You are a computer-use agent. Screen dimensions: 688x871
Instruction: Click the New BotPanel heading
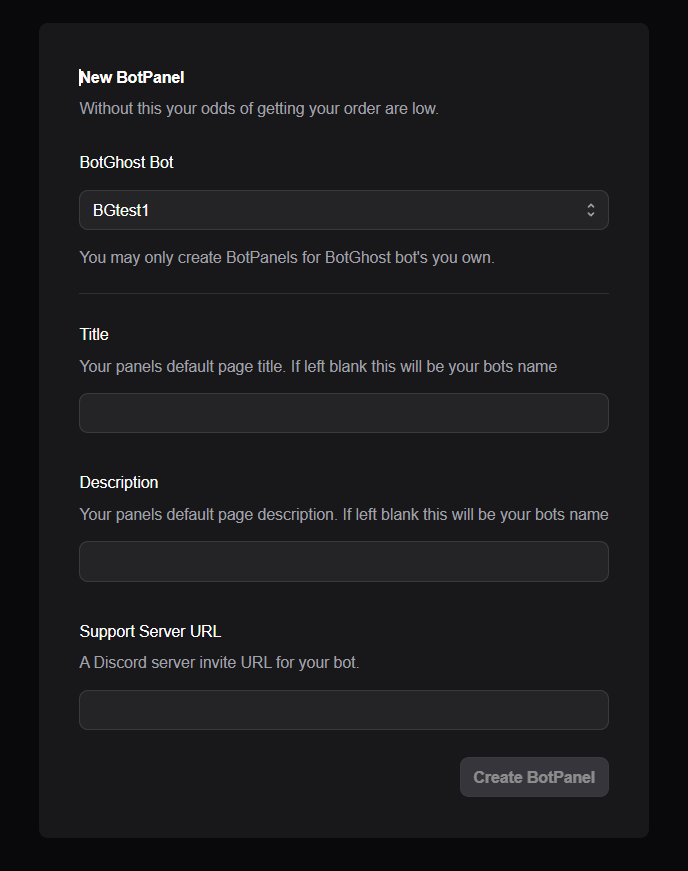131,77
